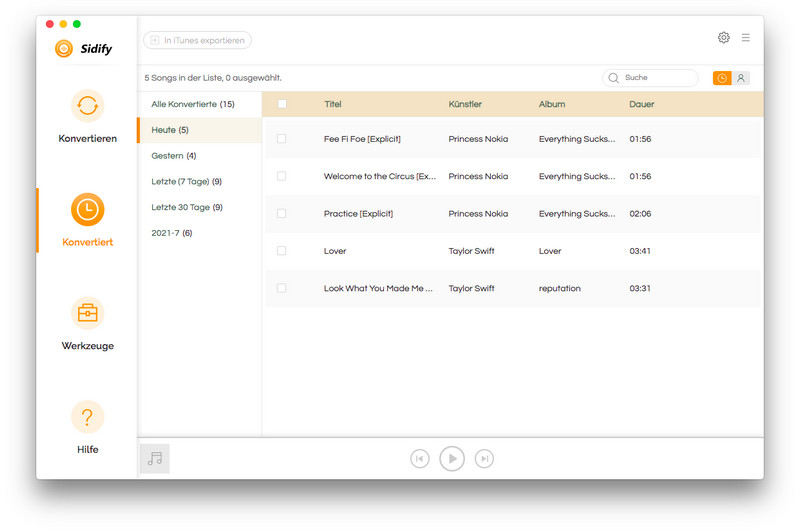Sort by the Titel column header
The width and height of the screenshot is (800, 531).
(333, 104)
